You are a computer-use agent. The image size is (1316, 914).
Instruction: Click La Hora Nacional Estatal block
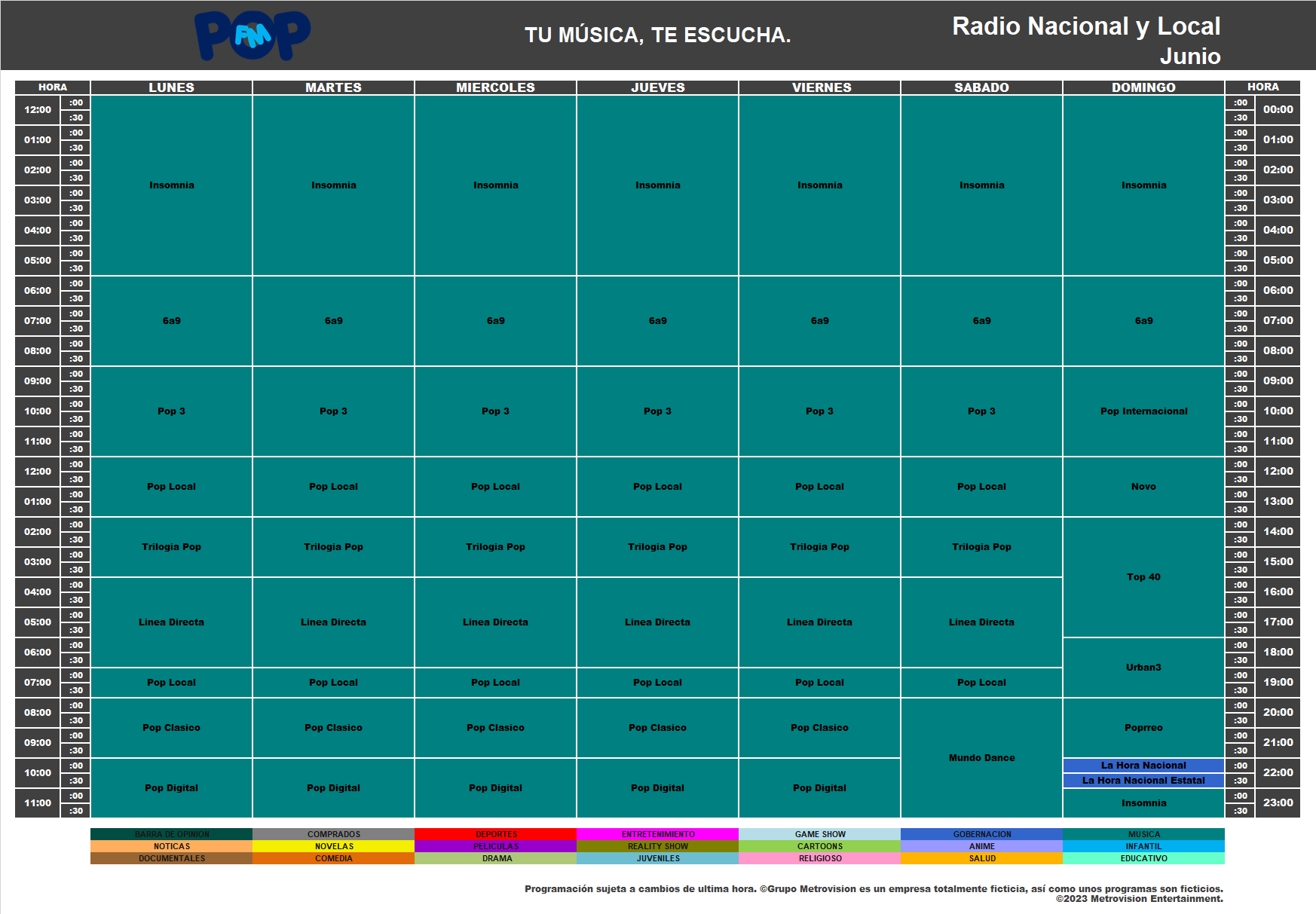[1143, 781]
